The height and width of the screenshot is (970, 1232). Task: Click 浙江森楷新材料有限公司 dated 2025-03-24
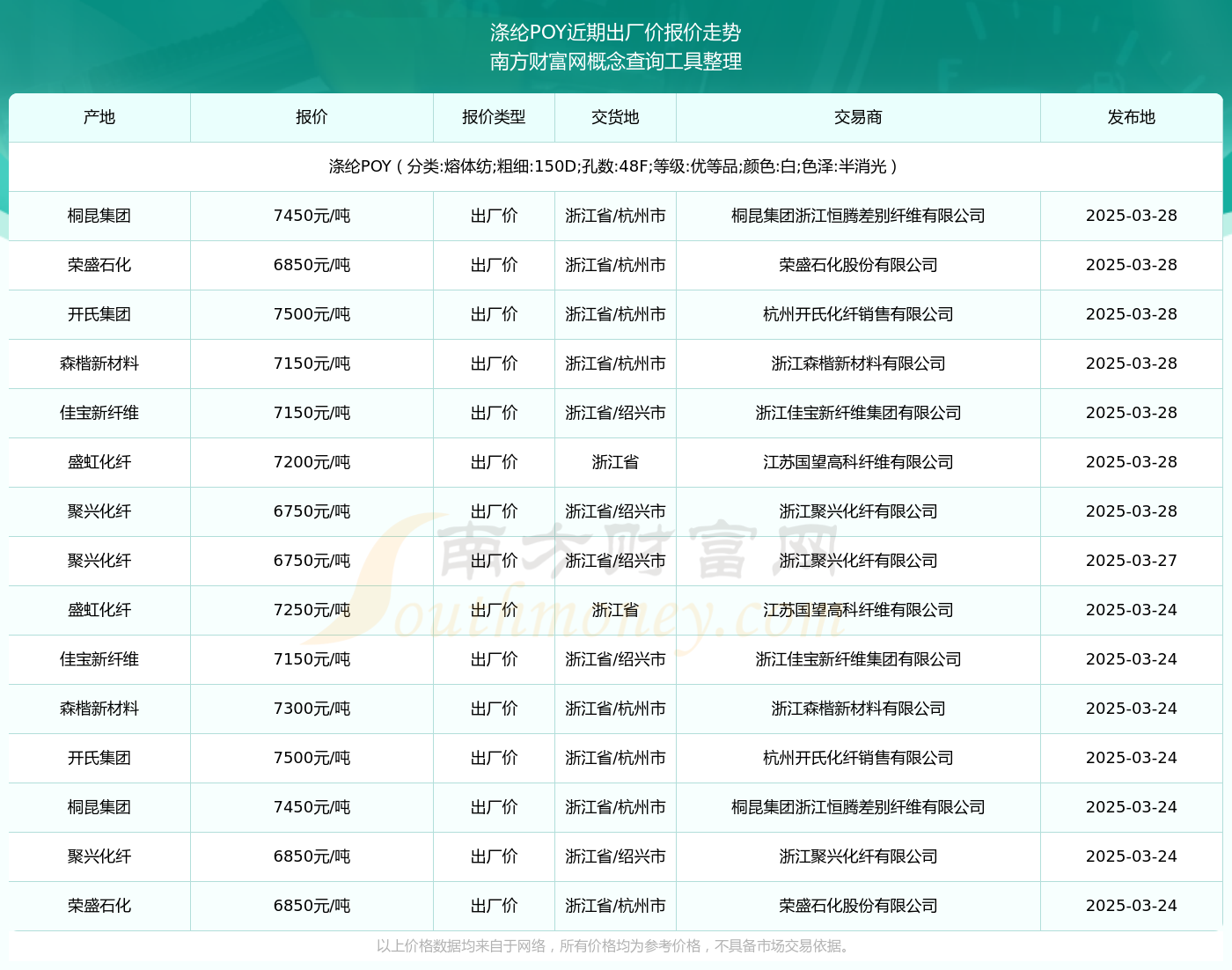(858, 709)
